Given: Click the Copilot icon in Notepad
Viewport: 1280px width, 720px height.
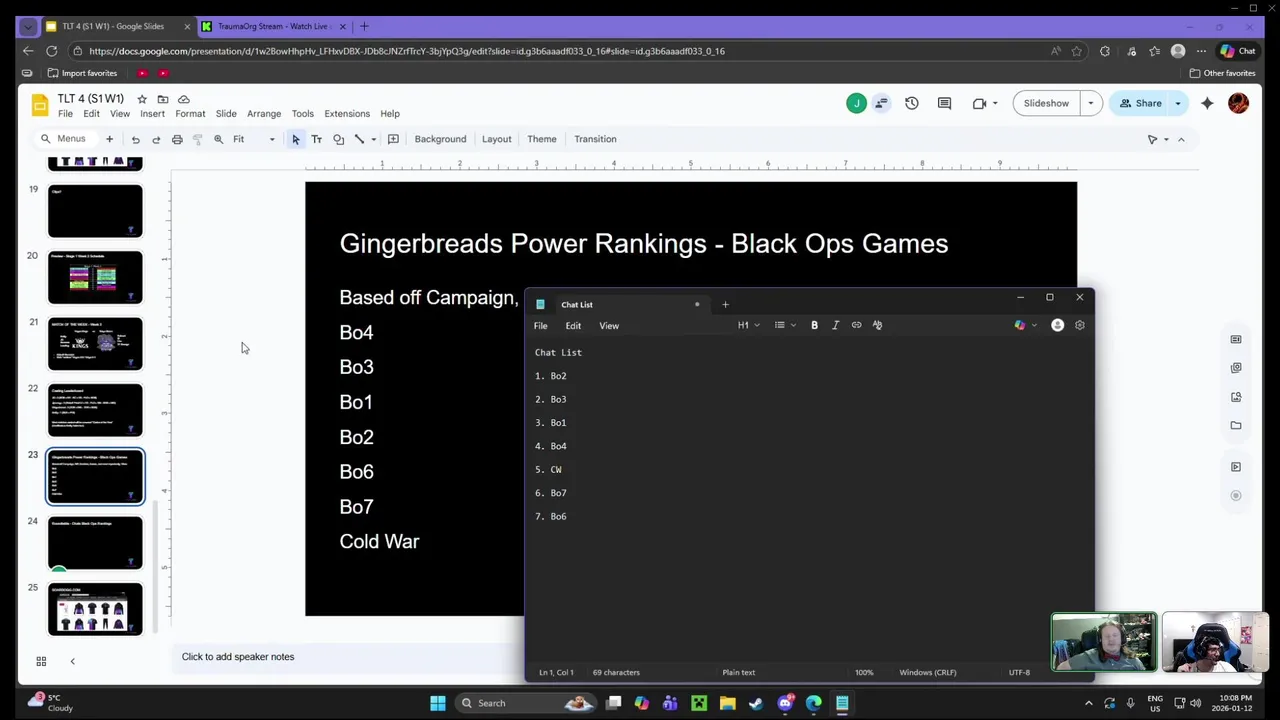Looking at the screenshot, I should [1019, 325].
